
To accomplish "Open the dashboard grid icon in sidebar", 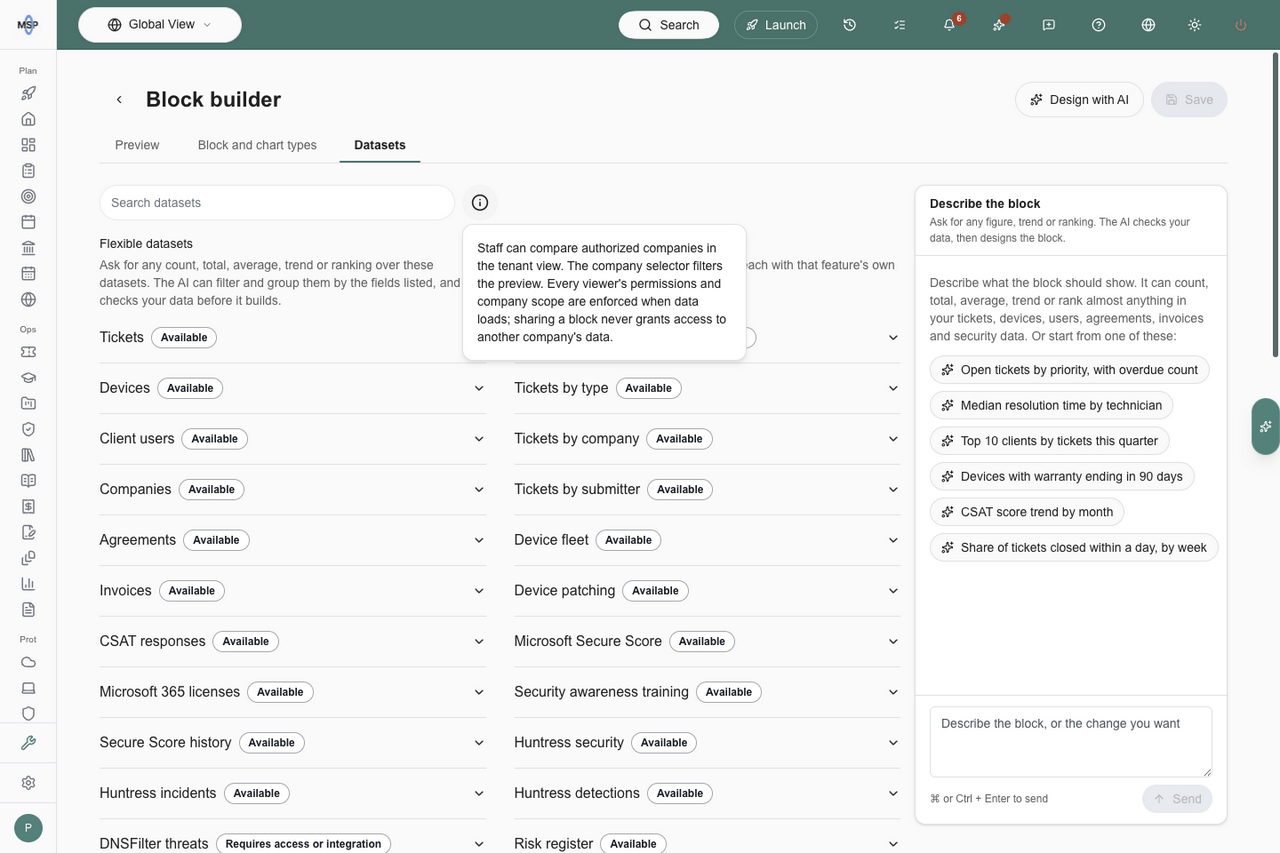I will point(28,145).
